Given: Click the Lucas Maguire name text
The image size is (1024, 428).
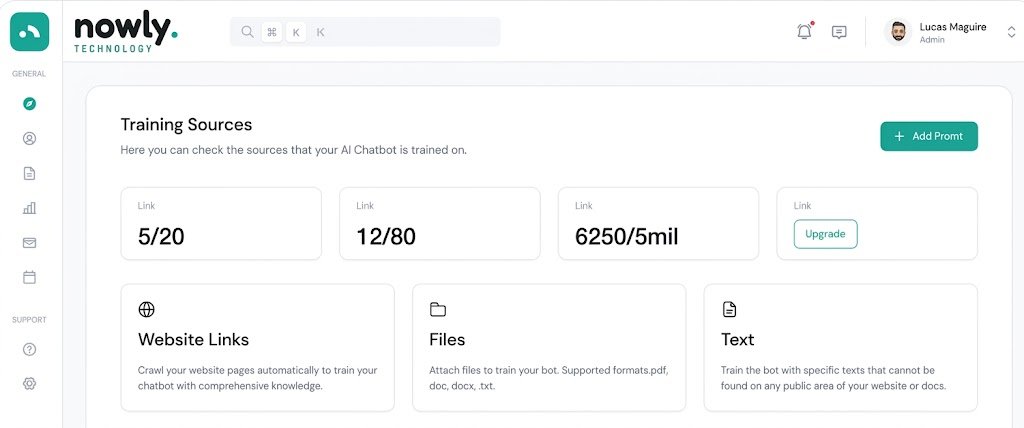Looking at the screenshot, I should pyautogui.click(x=953, y=27).
